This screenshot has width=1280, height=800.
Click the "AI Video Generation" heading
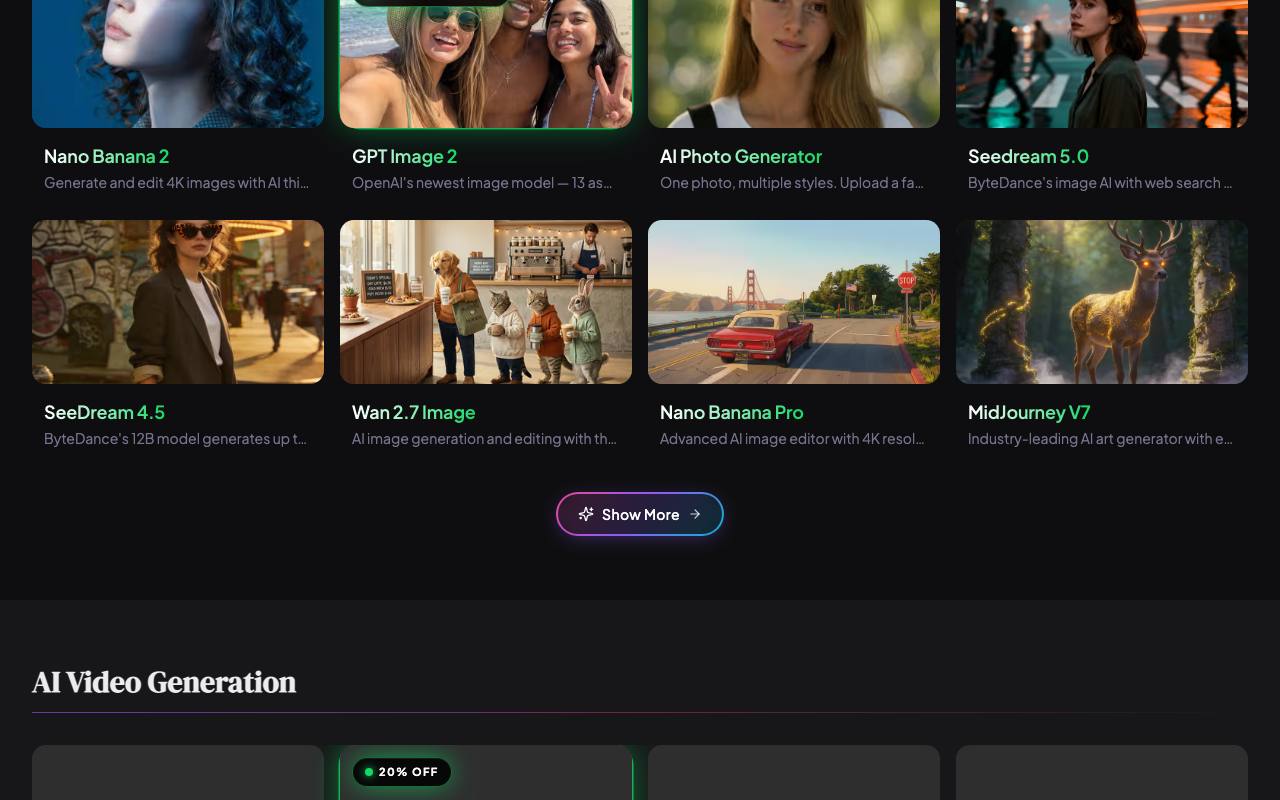tap(164, 682)
